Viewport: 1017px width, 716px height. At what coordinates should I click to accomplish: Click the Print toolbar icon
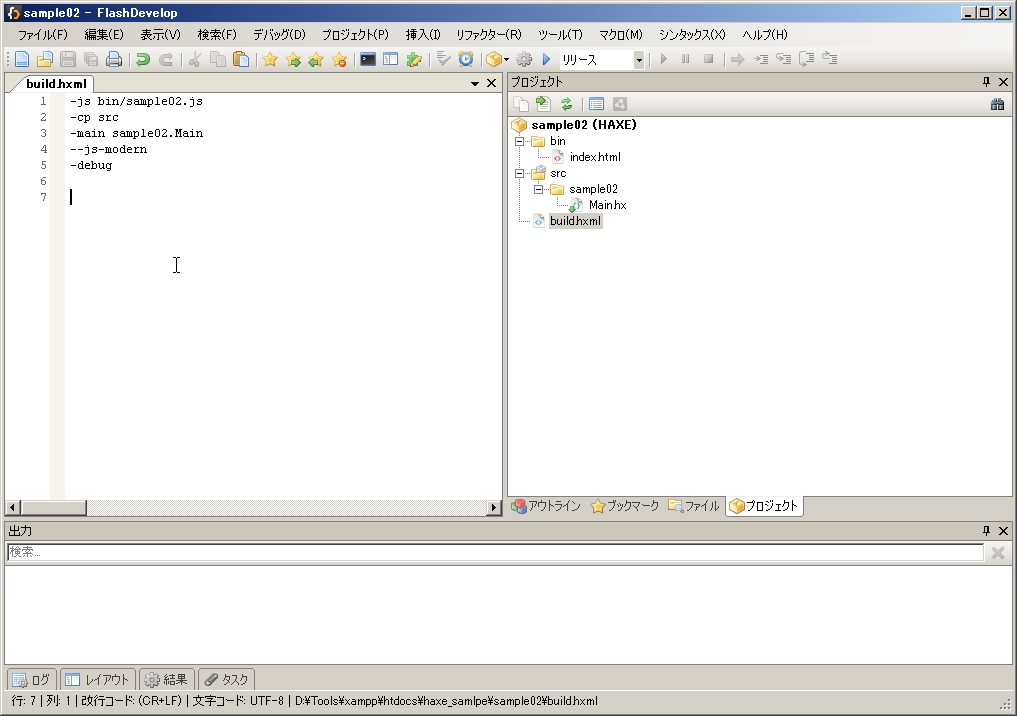point(114,60)
